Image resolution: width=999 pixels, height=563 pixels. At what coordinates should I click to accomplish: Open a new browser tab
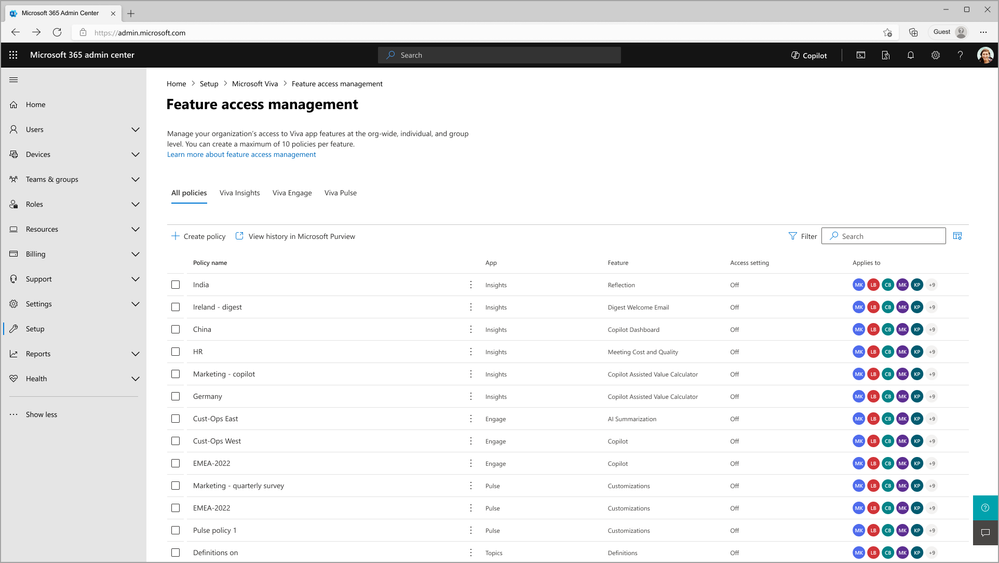coord(131,13)
